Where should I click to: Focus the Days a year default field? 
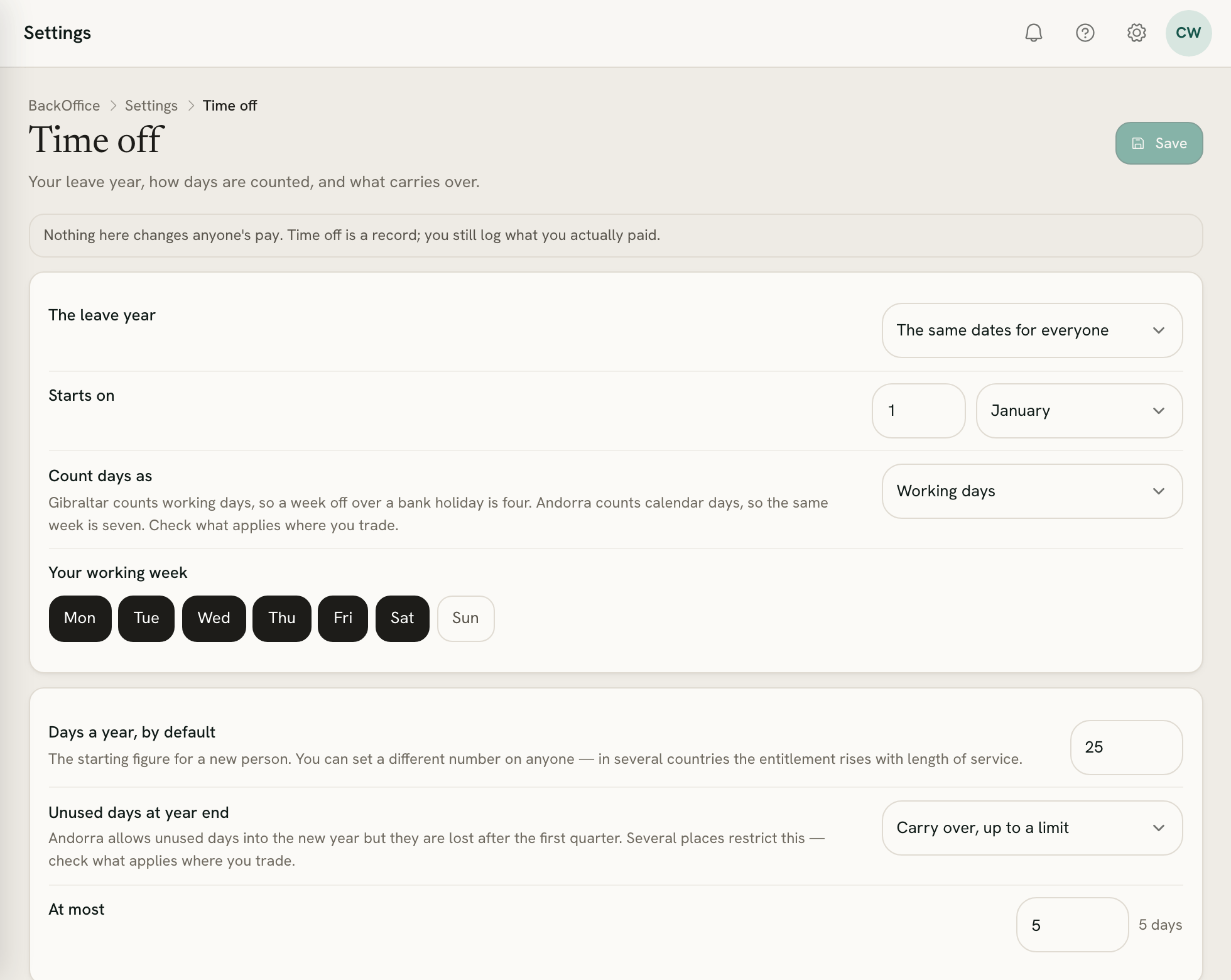pos(1126,748)
